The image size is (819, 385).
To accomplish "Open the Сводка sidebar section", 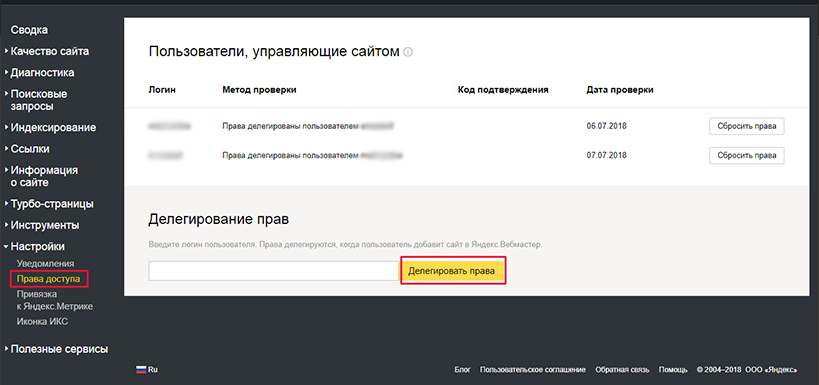I will pyautogui.click(x=29, y=30).
